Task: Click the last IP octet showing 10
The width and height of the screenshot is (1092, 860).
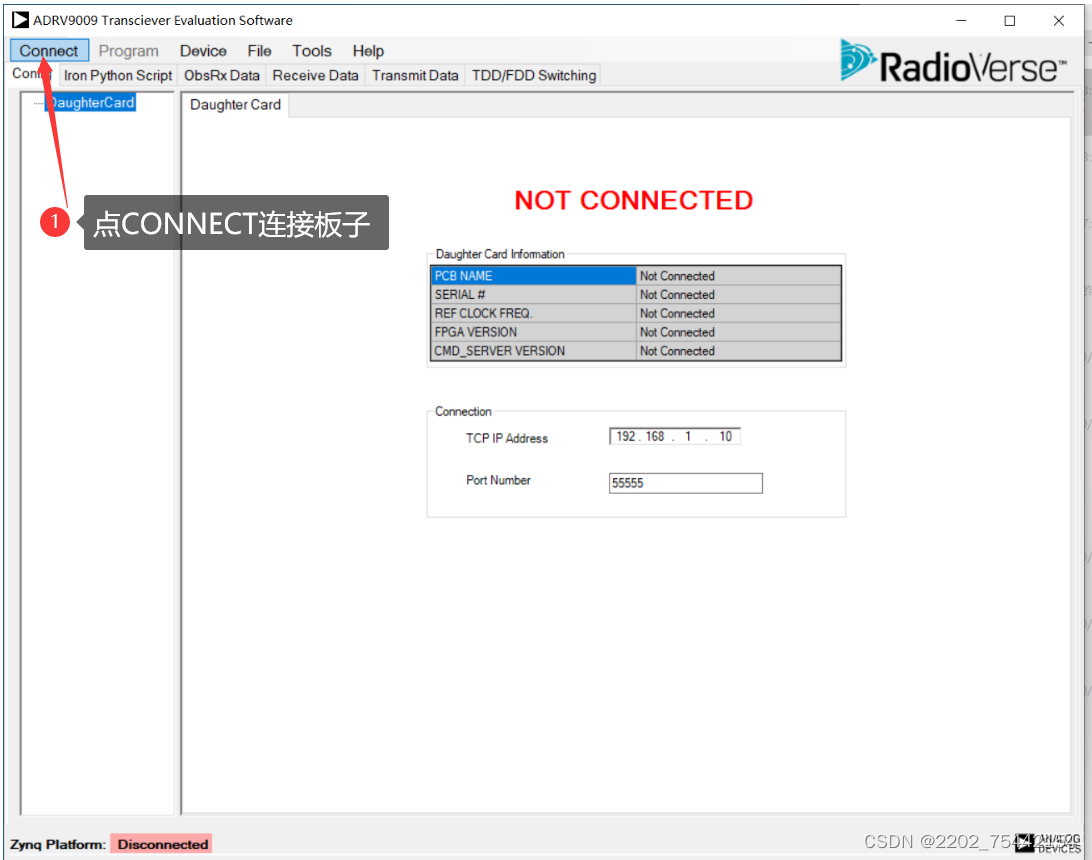Action: click(725, 436)
